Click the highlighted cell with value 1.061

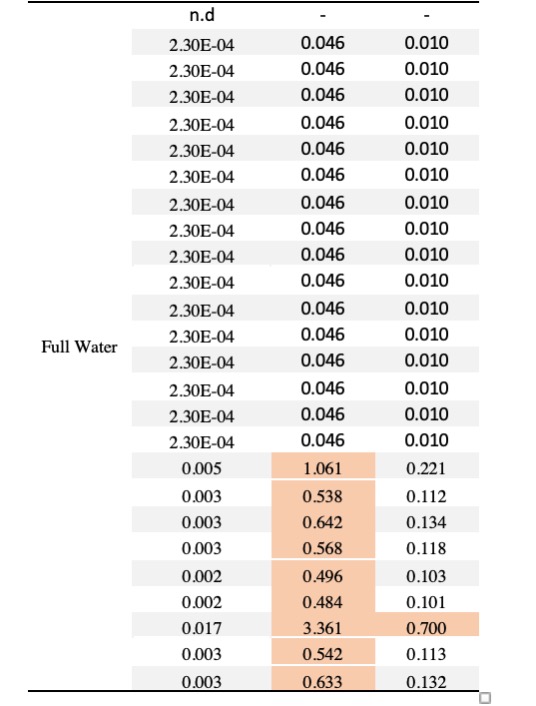(x=323, y=466)
